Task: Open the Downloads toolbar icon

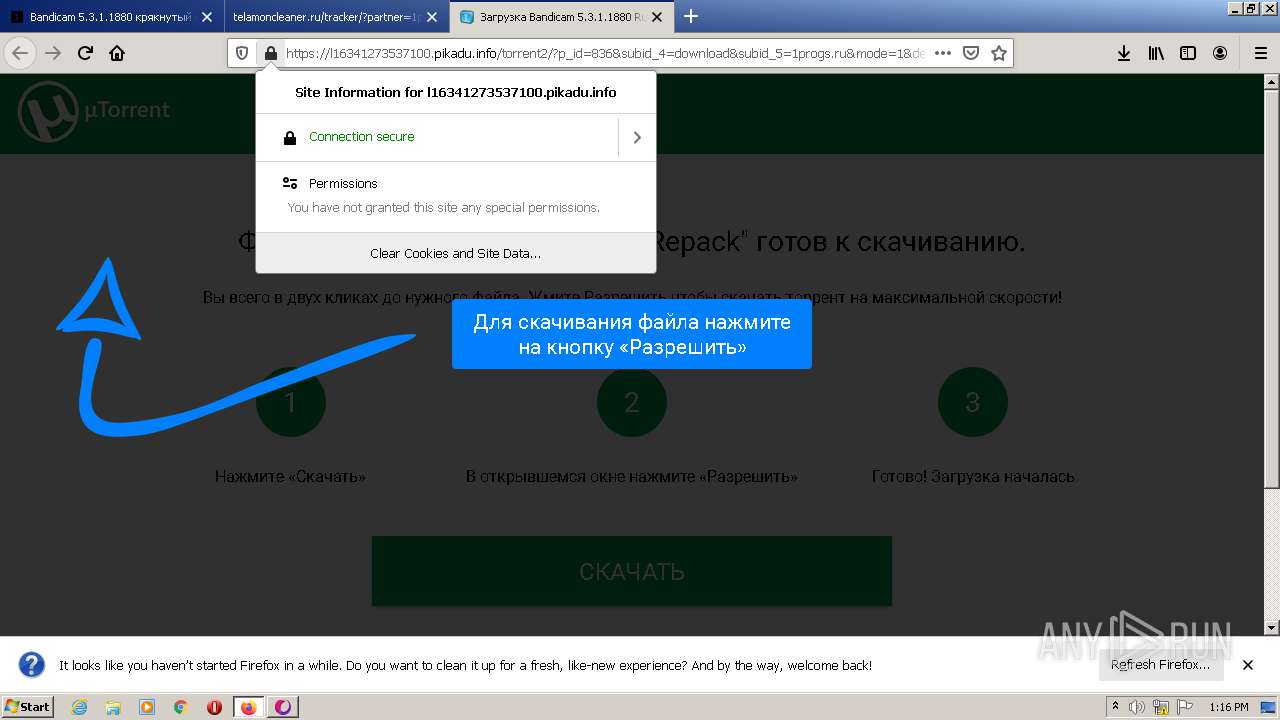Action: 1124,53
